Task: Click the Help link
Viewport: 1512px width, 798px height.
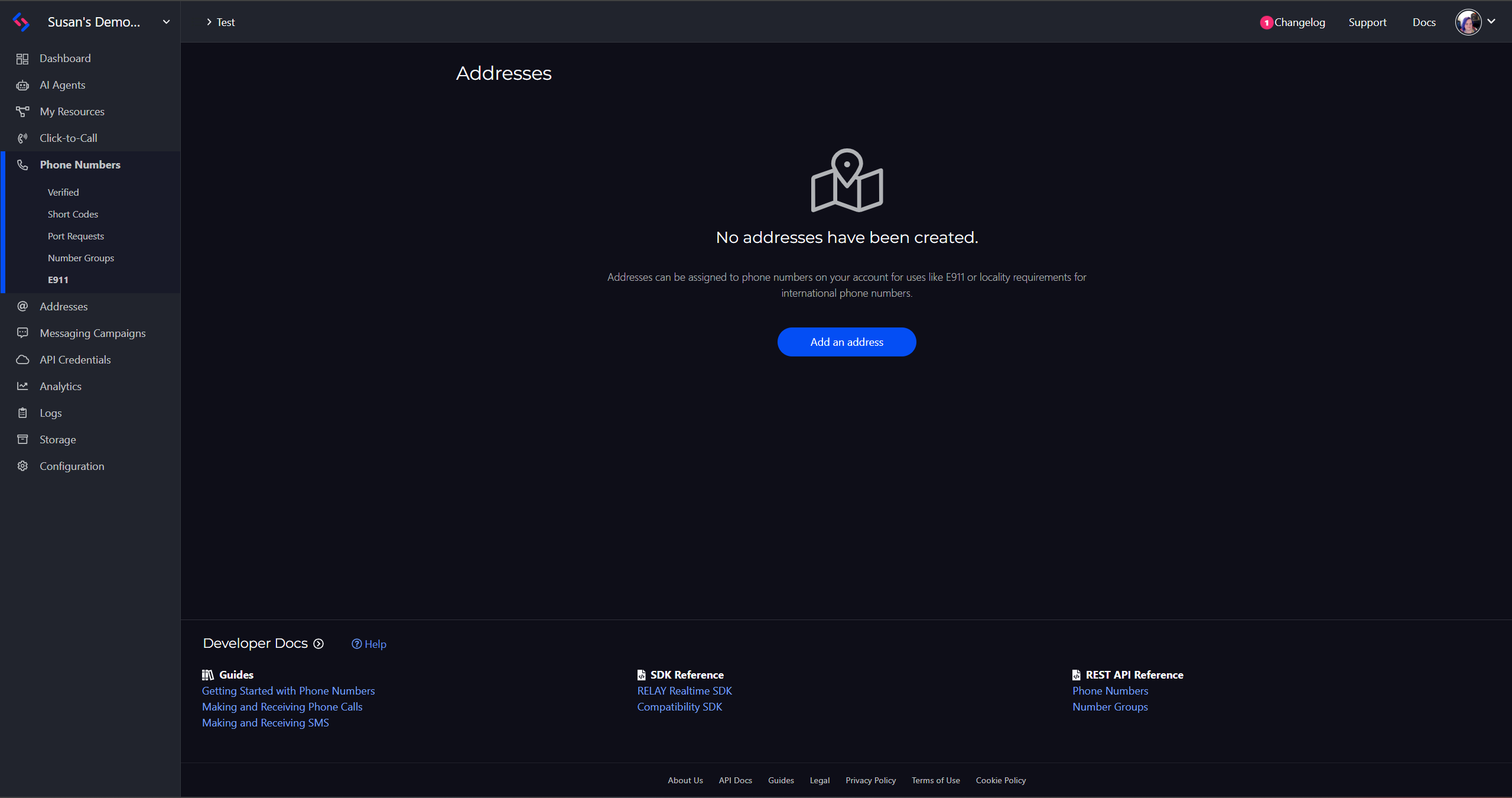Action: pos(369,644)
